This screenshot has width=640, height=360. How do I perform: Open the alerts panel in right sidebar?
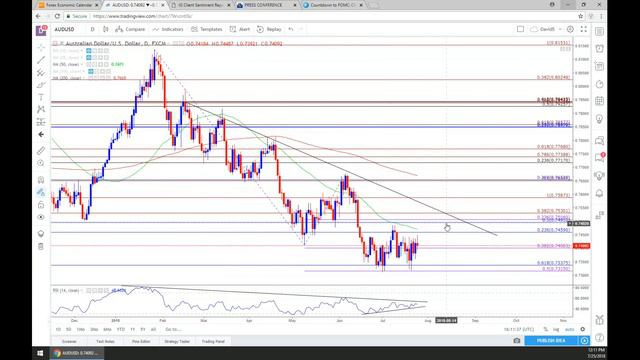point(599,49)
